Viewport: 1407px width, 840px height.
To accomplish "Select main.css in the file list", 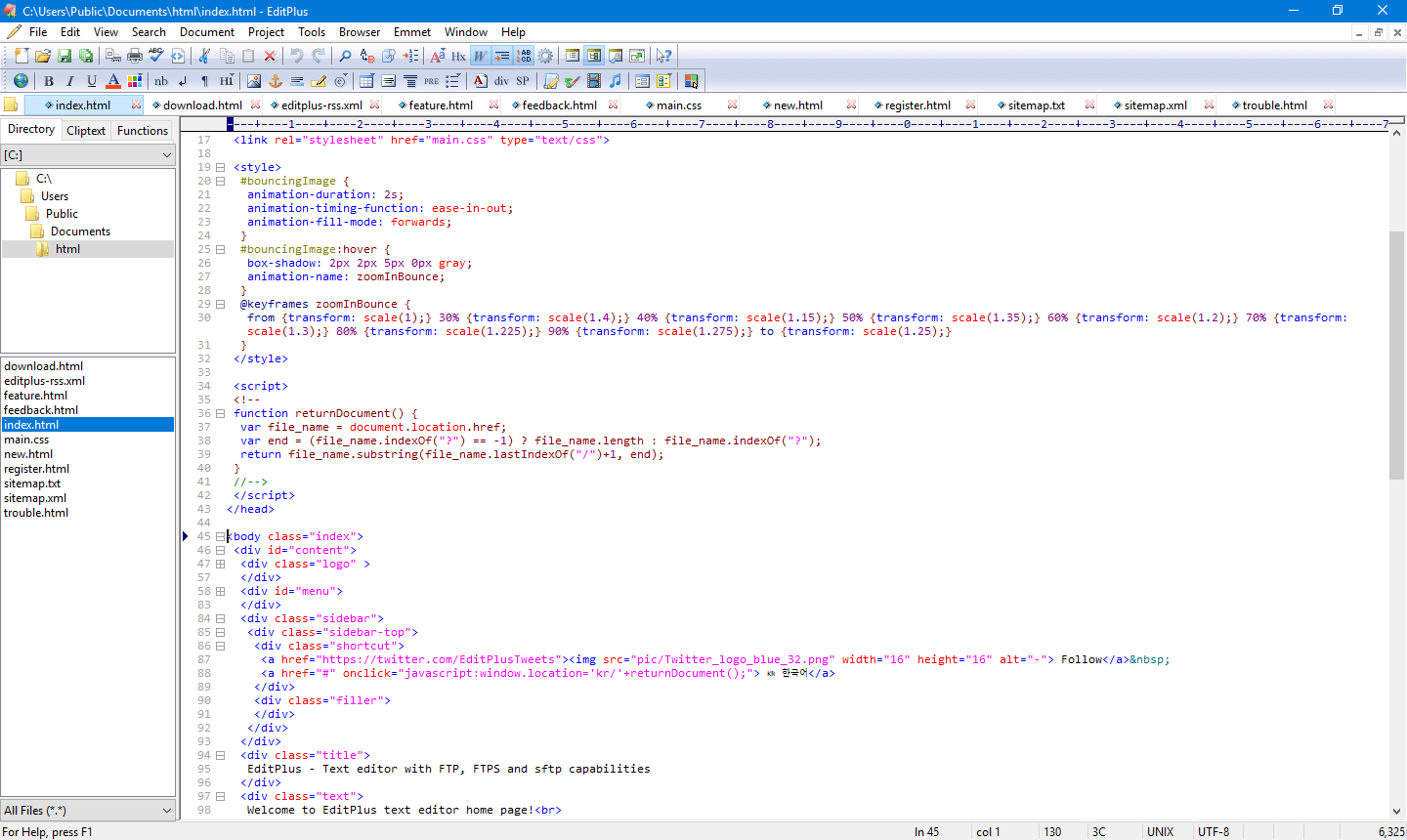I will 29,439.
